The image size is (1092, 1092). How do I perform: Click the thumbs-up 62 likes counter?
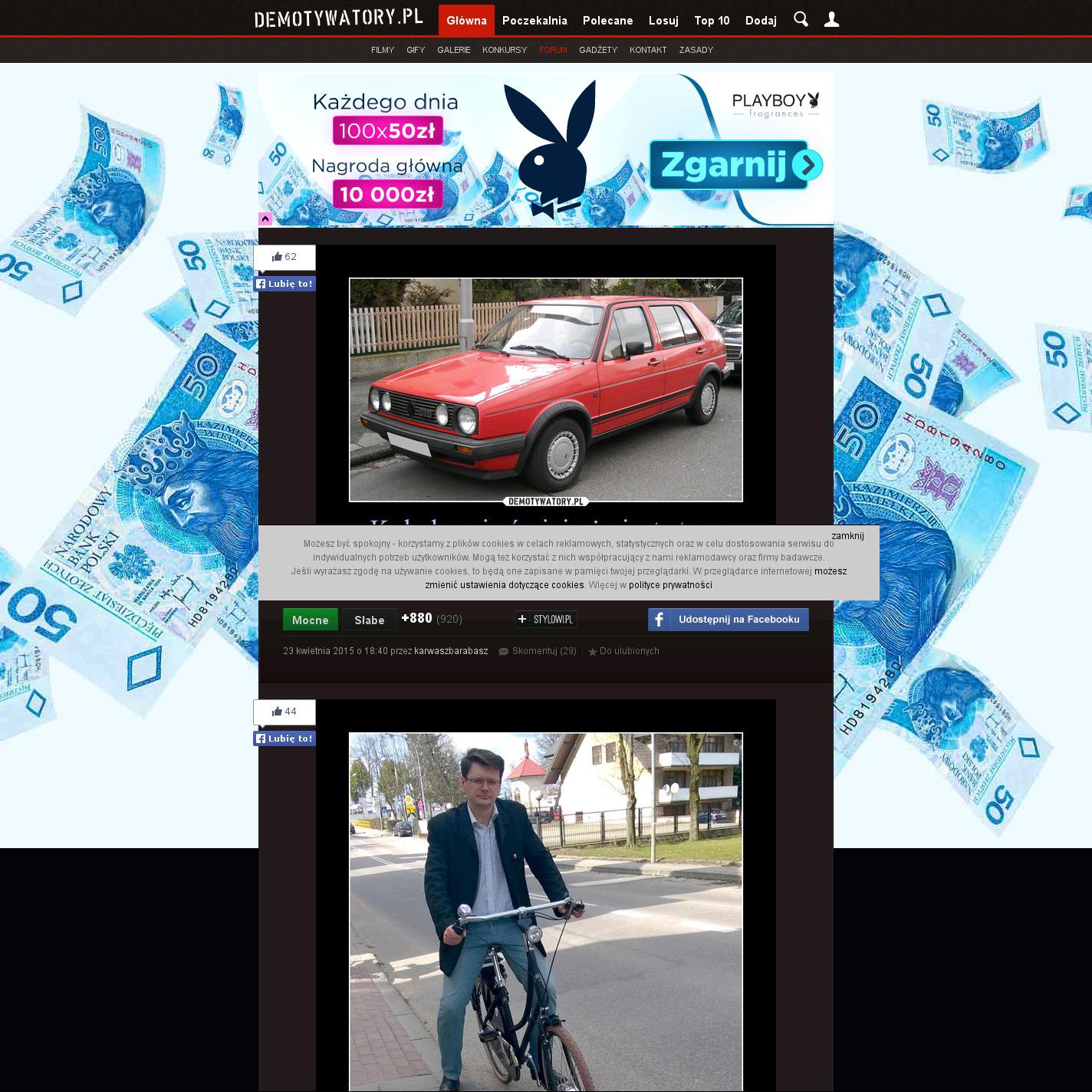[x=285, y=257]
